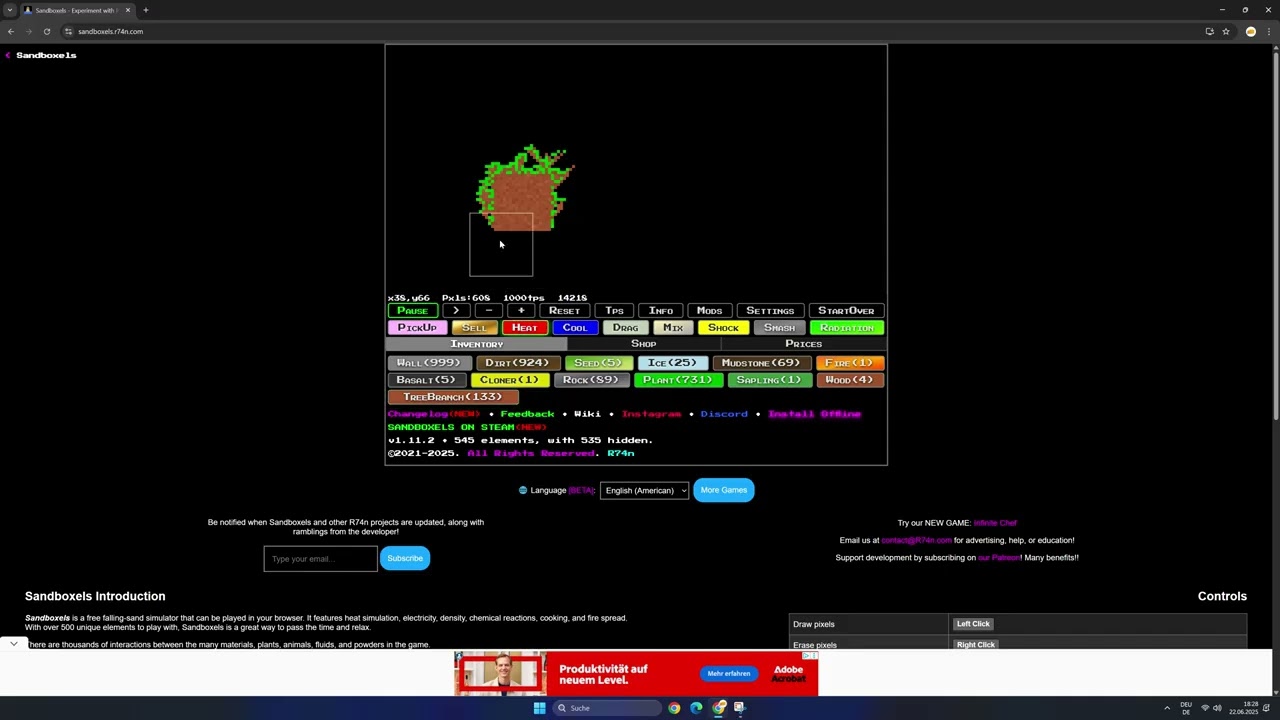The height and width of the screenshot is (720, 1280).
Task: Click the More Games button
Action: click(x=724, y=490)
